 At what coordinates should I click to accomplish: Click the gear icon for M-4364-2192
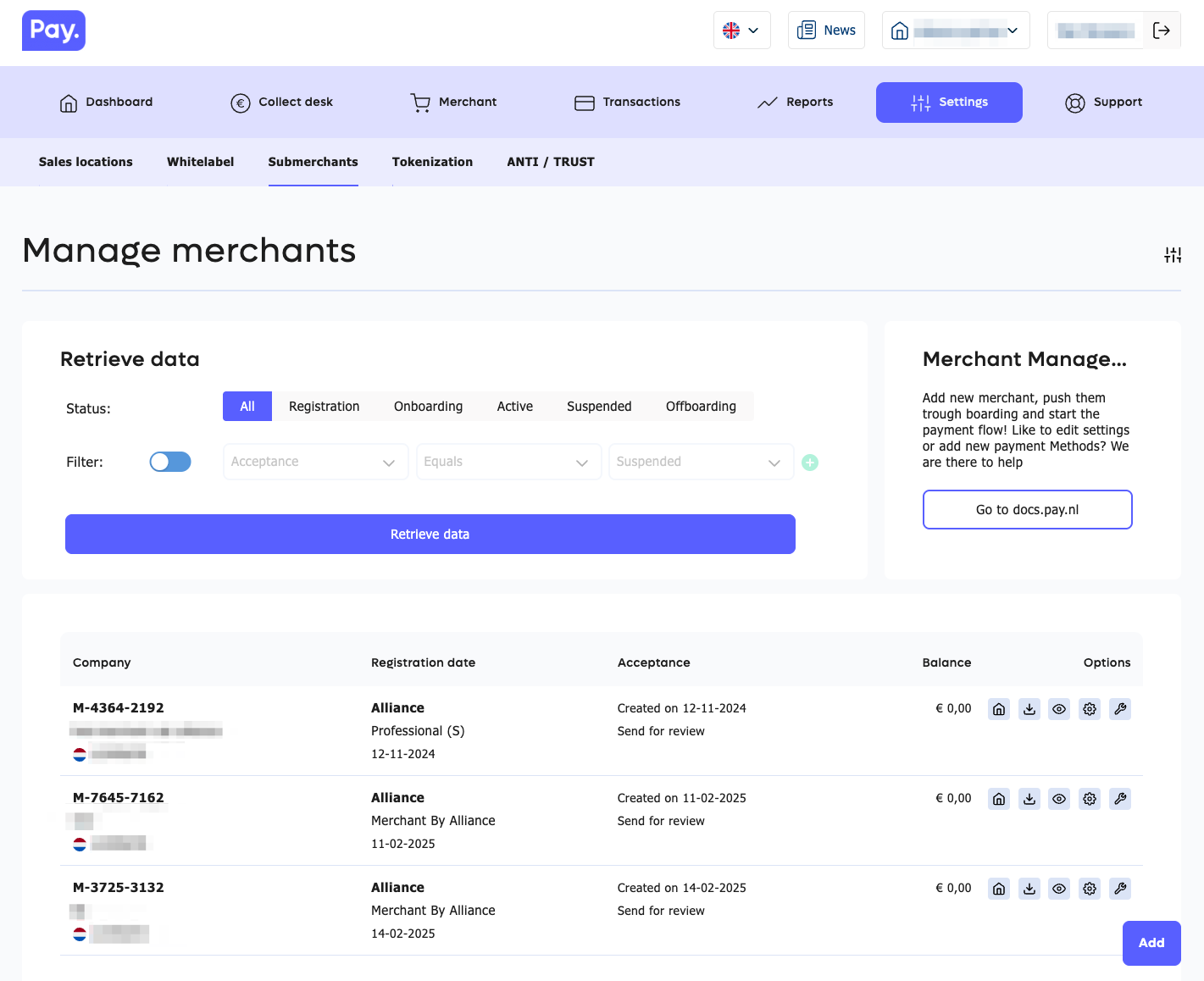[1090, 709]
